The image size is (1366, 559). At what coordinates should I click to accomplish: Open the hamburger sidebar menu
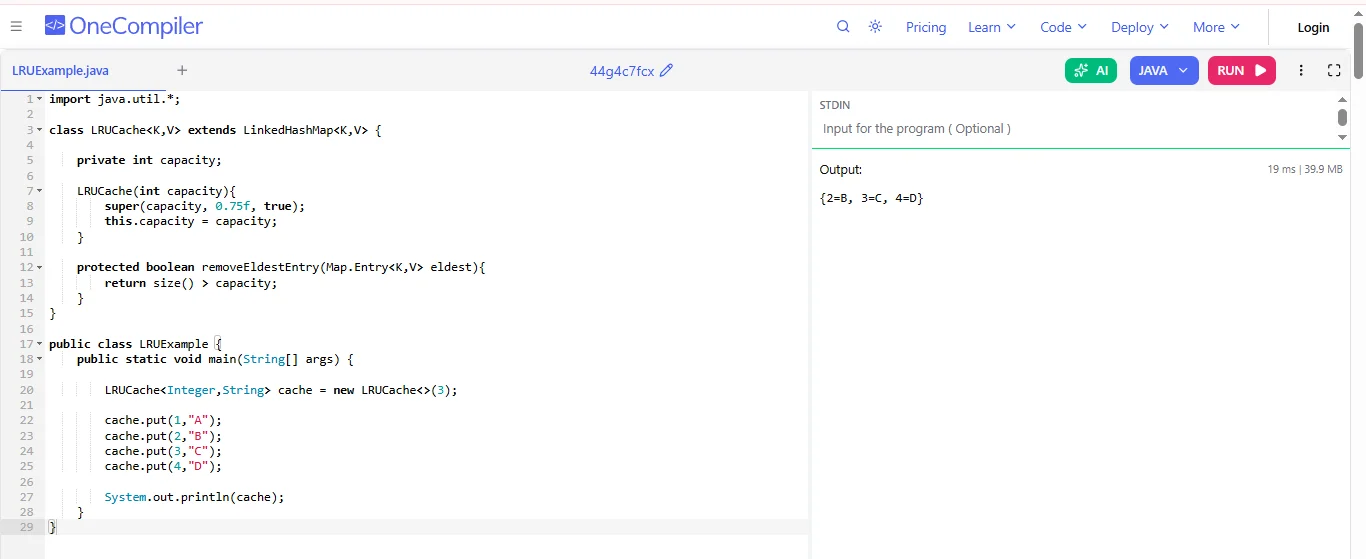[16, 27]
